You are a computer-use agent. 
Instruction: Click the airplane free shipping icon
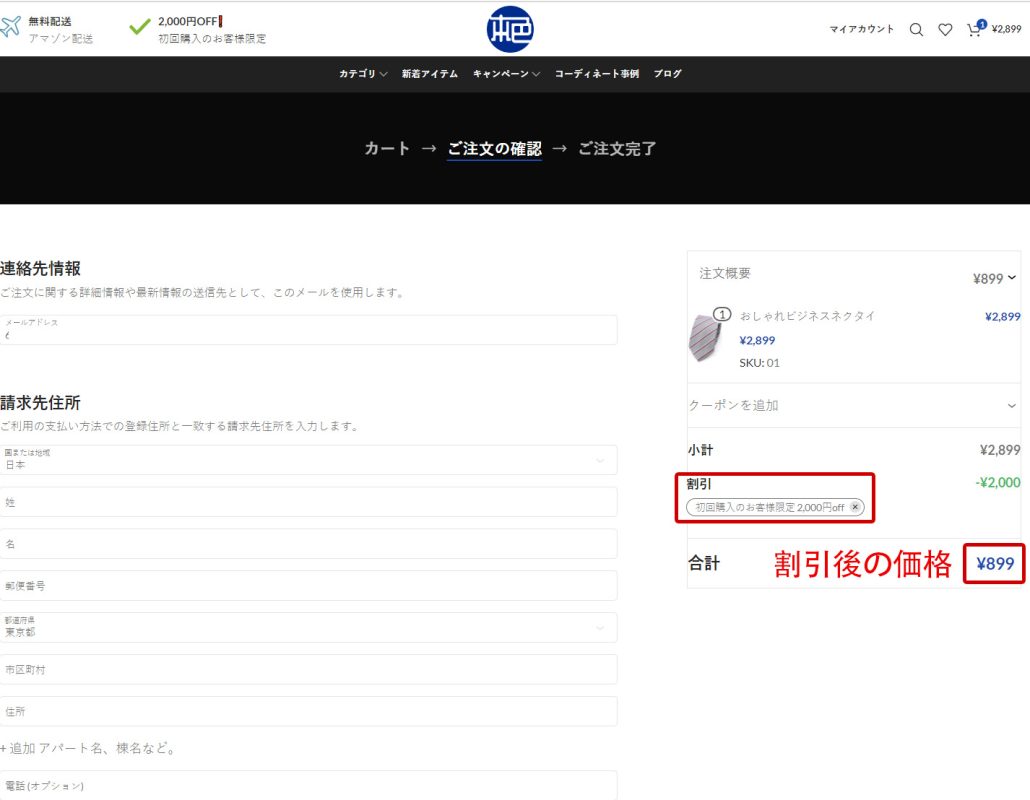11,28
